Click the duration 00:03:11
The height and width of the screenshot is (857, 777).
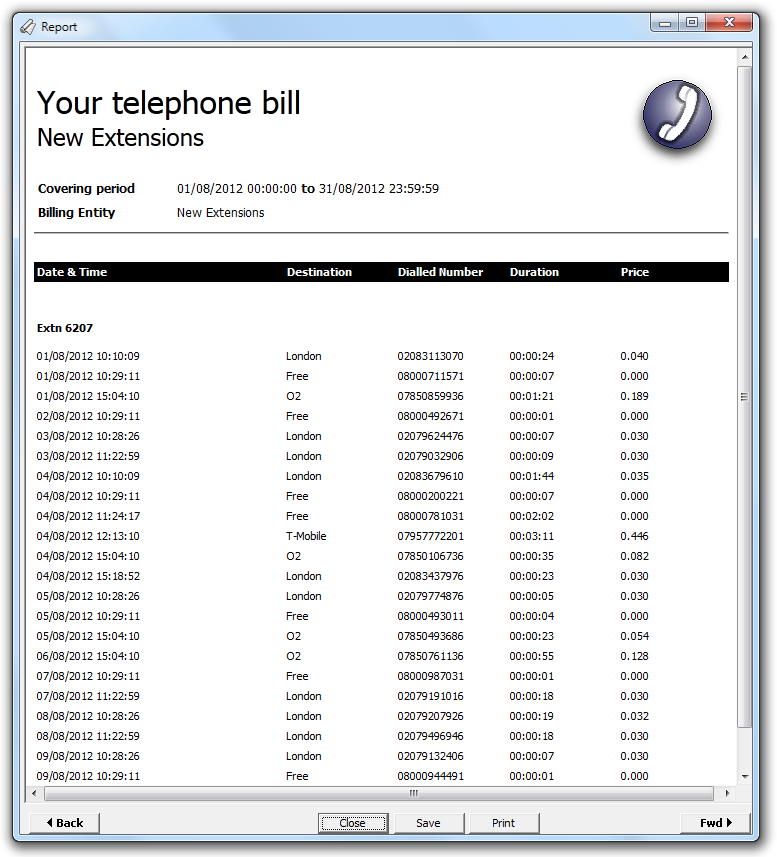531,536
